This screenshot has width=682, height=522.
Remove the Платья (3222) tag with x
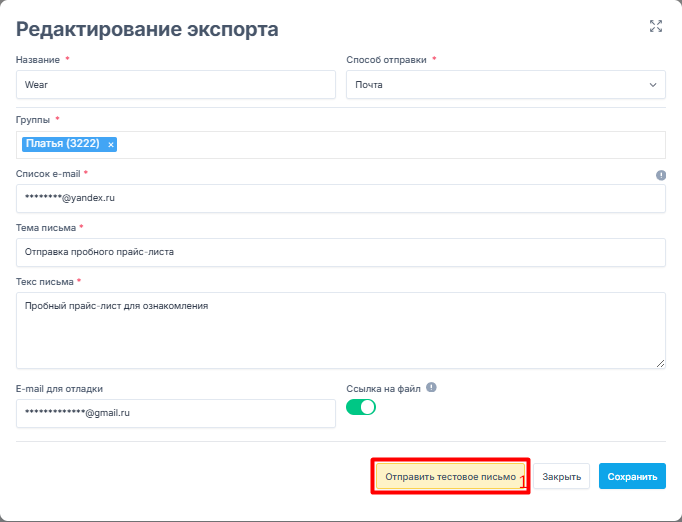(111, 144)
